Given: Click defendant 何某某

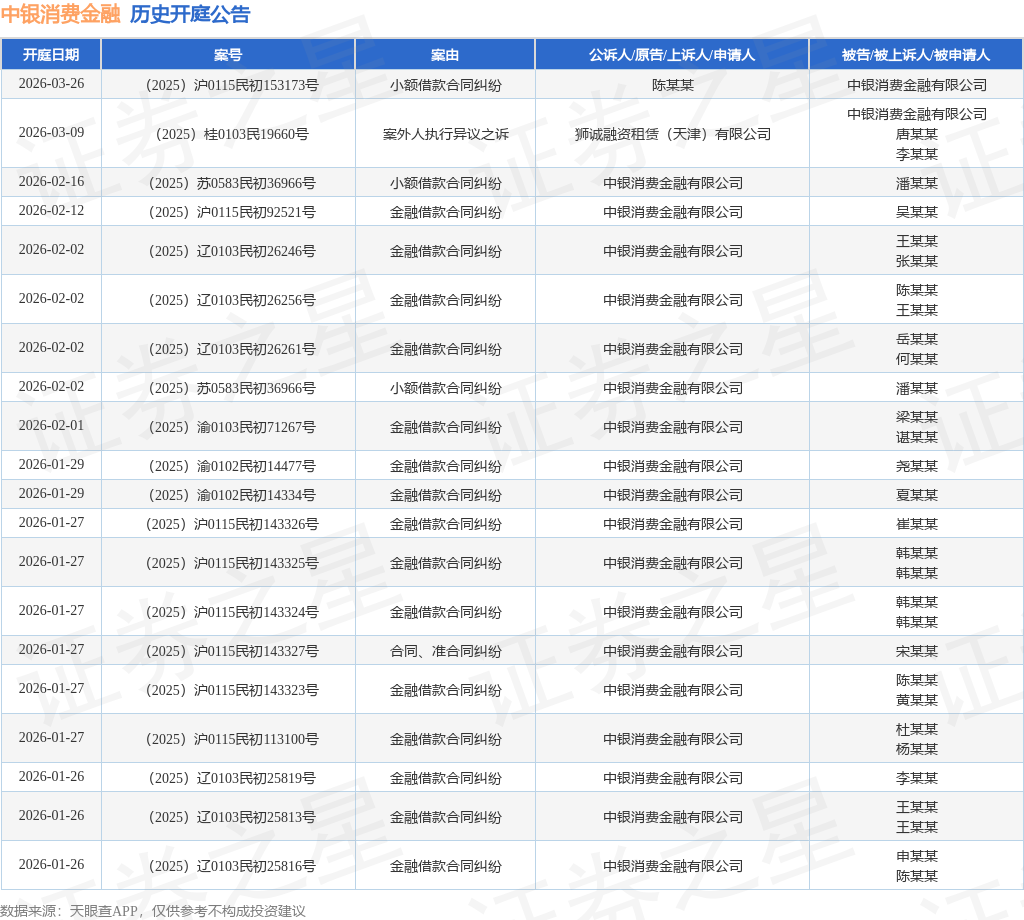Looking at the screenshot, I should point(917,358).
